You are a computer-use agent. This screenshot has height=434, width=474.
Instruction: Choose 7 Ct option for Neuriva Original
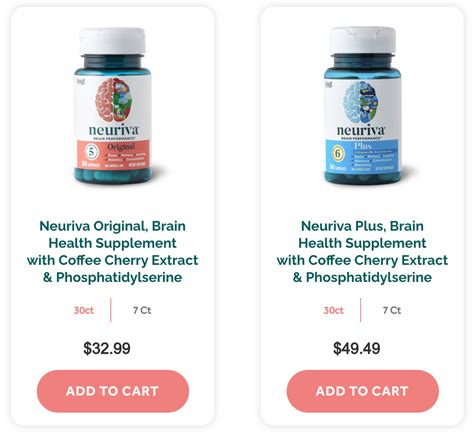coord(142,310)
